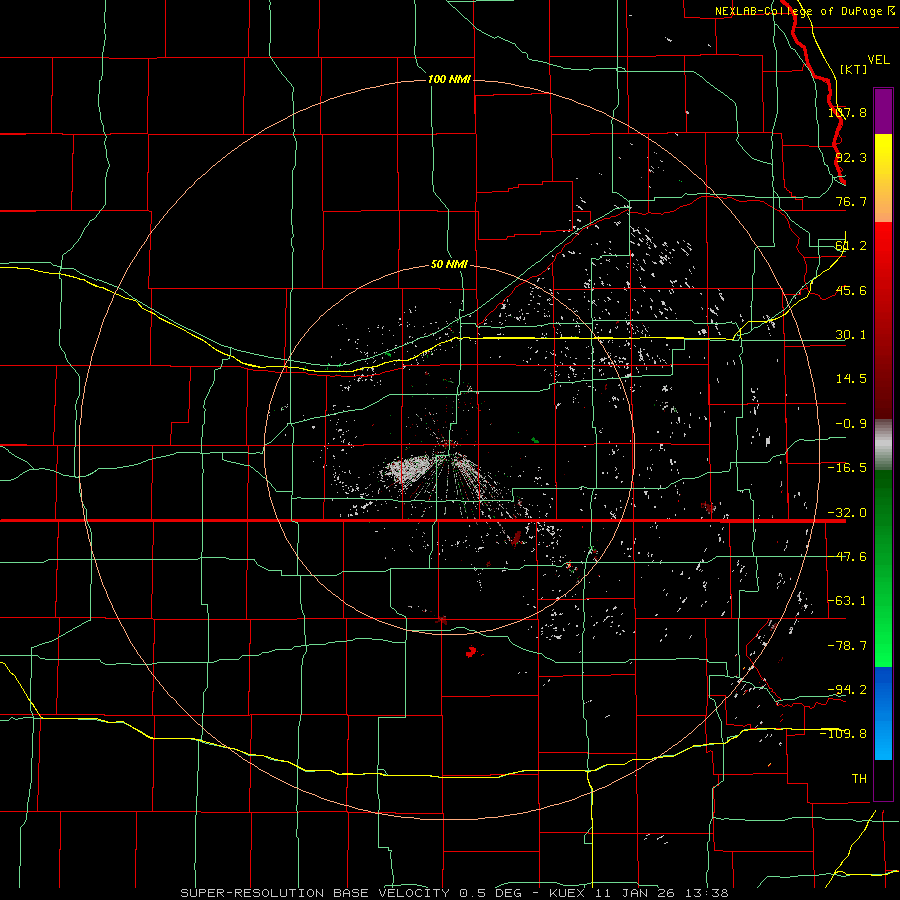This screenshot has width=900, height=900.
Task: Click the 76.7 velocity scale value
Action: tap(851, 201)
